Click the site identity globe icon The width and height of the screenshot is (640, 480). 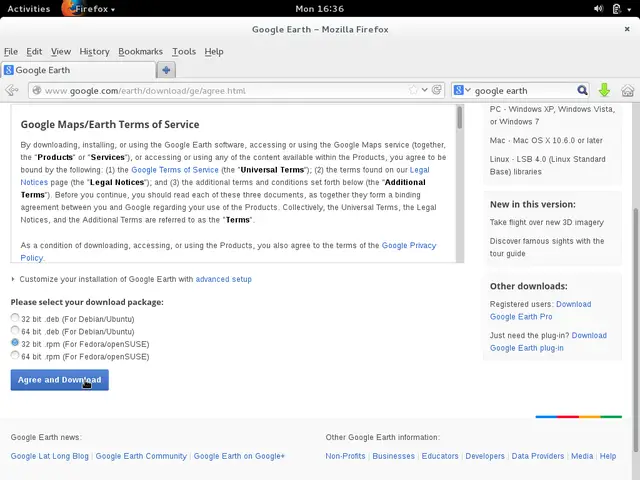[x=37, y=90]
